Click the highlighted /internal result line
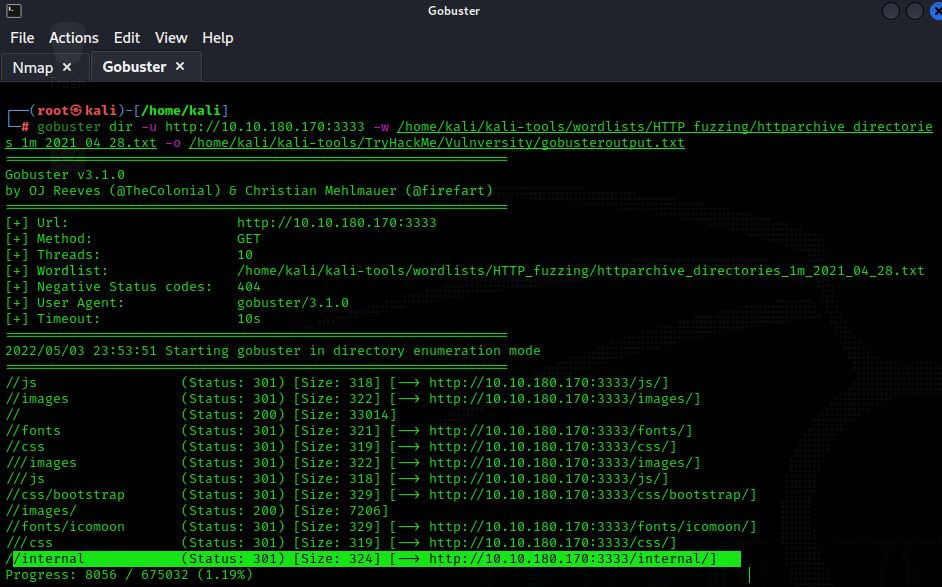942x587 pixels. coord(372,559)
